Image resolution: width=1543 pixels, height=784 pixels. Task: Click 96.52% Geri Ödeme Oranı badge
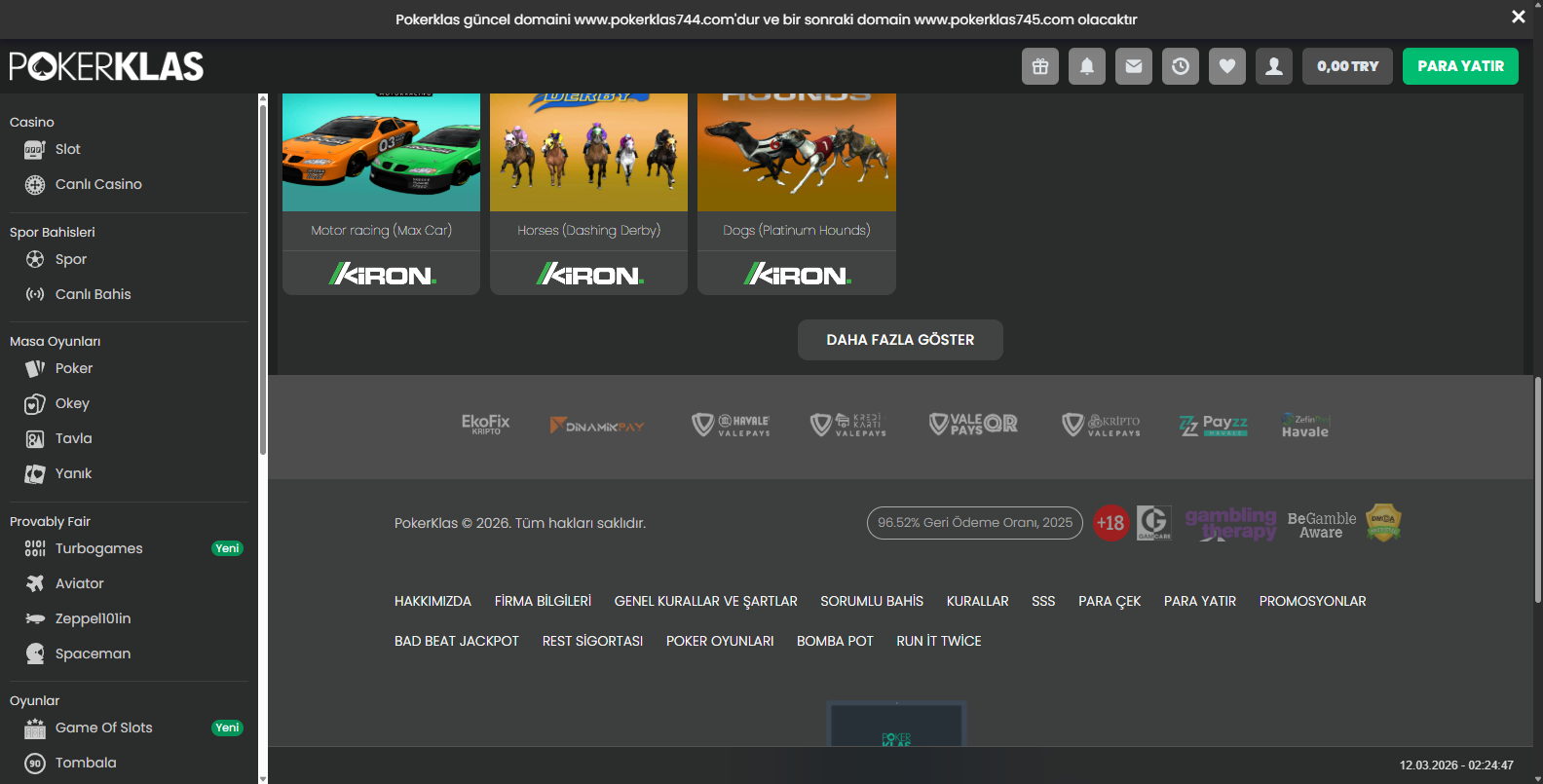(x=975, y=523)
